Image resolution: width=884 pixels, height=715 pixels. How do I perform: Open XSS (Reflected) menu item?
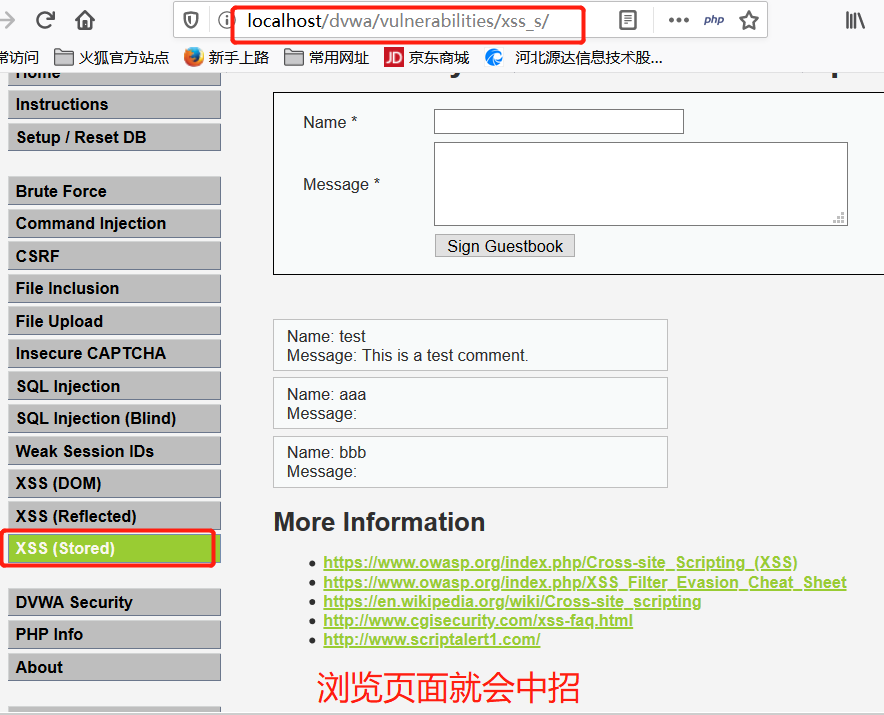tap(114, 516)
